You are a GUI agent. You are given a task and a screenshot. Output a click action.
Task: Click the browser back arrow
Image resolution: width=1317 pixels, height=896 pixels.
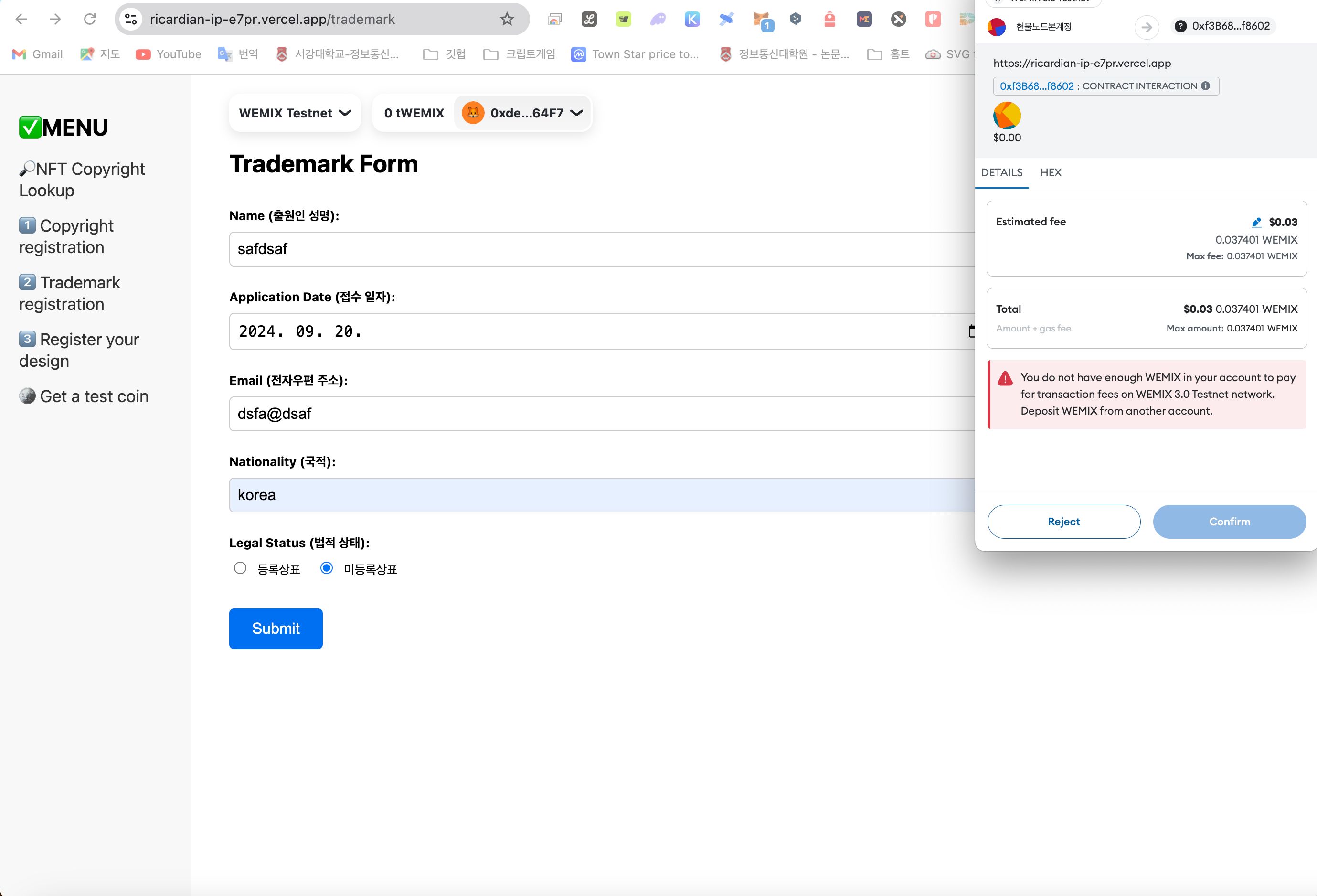[21, 19]
